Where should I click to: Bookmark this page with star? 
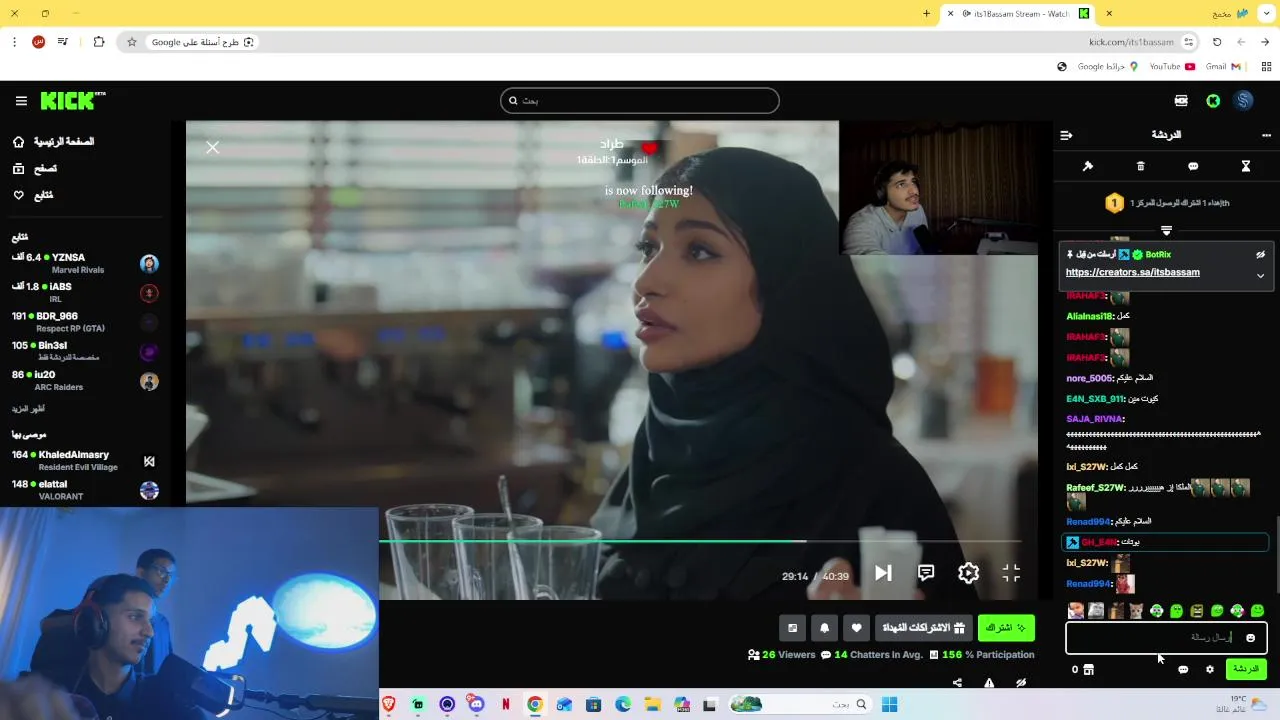tap(131, 42)
